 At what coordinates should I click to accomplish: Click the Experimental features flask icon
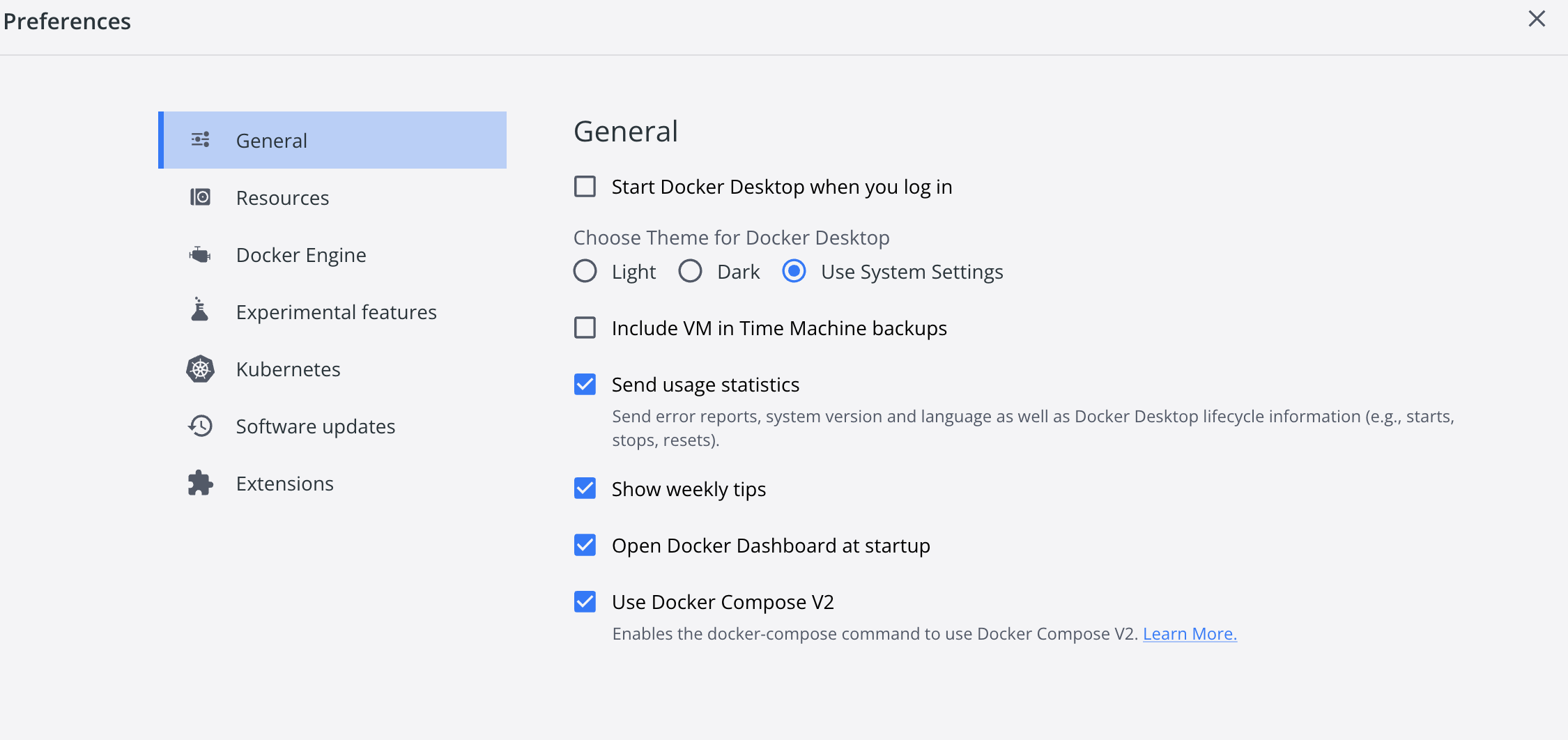[x=200, y=309]
